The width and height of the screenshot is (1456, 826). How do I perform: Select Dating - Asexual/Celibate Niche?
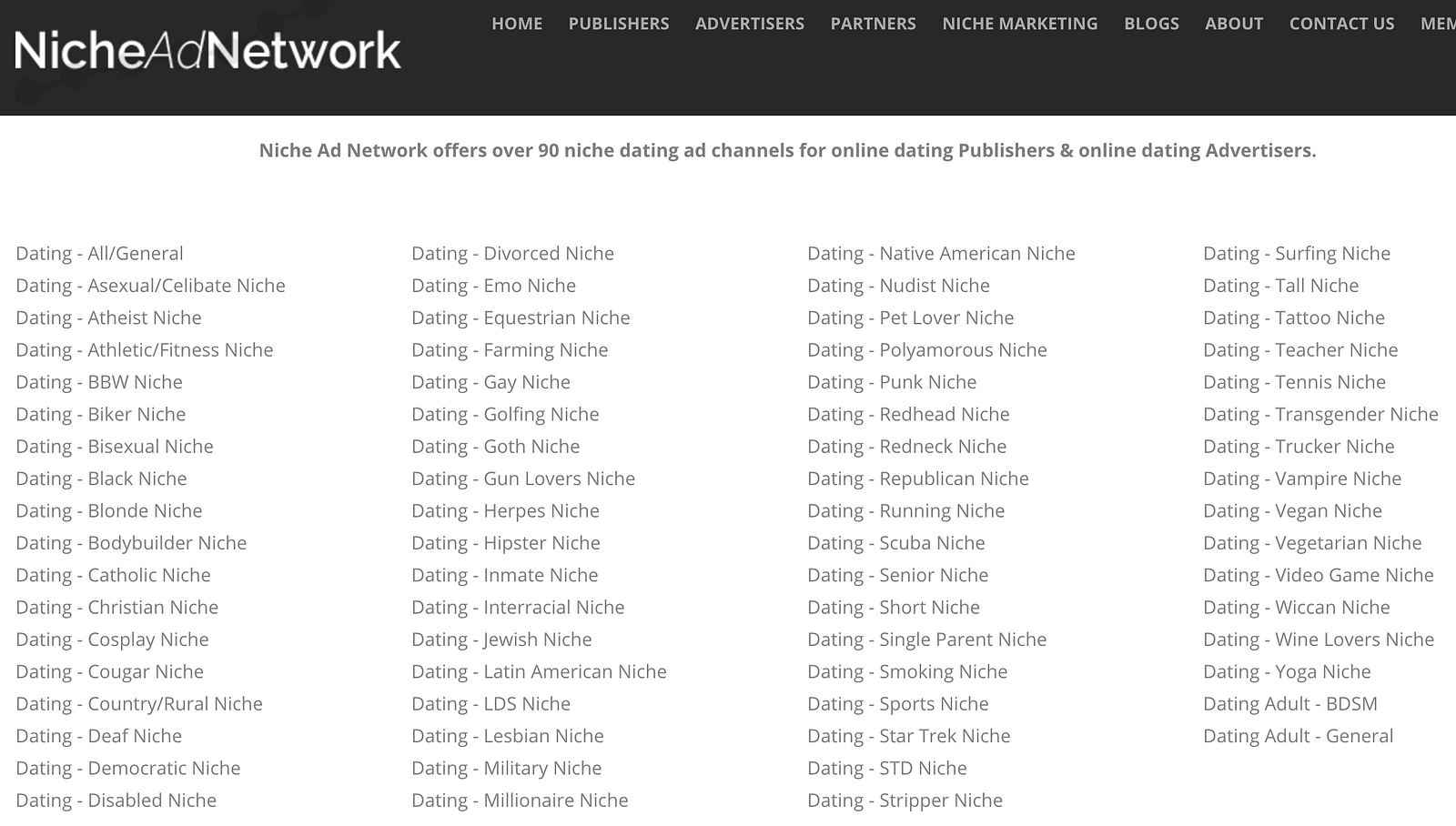click(150, 286)
